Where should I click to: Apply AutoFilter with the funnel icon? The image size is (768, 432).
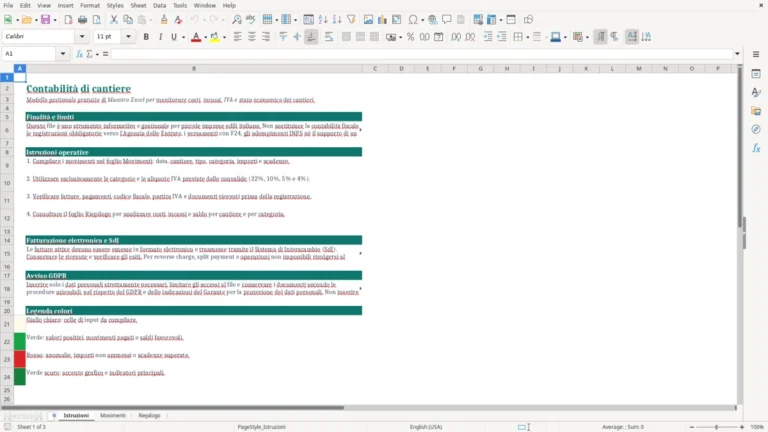351,20
